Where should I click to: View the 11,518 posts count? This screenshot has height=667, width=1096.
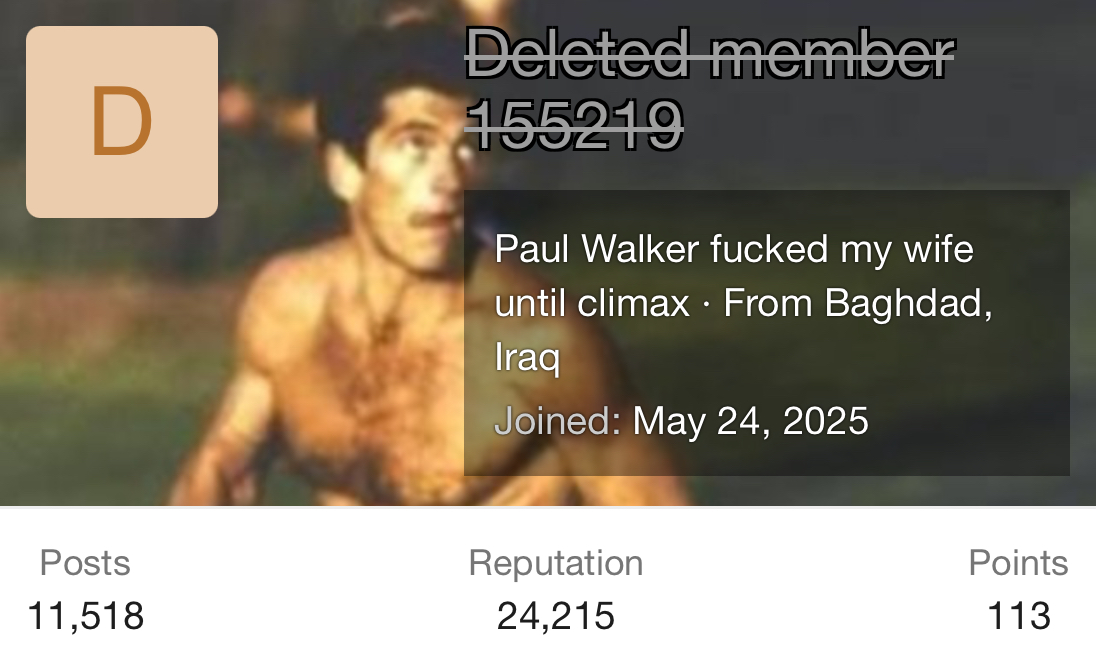(x=86, y=616)
